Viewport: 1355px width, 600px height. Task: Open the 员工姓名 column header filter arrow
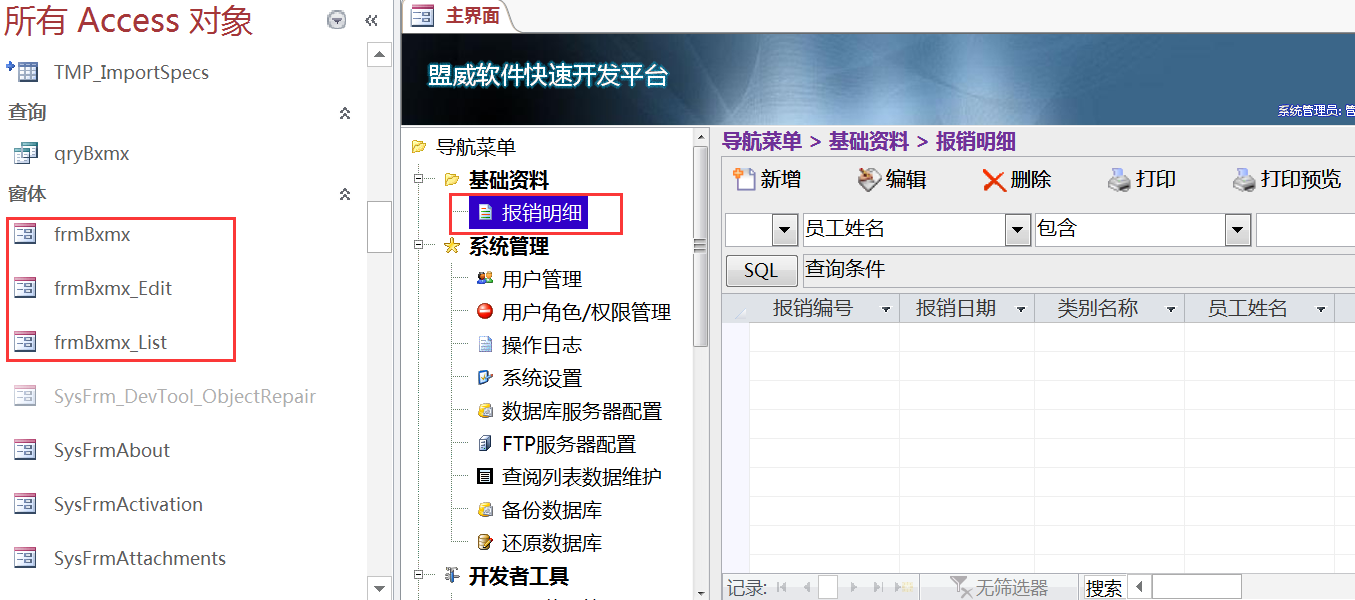coord(1321,310)
